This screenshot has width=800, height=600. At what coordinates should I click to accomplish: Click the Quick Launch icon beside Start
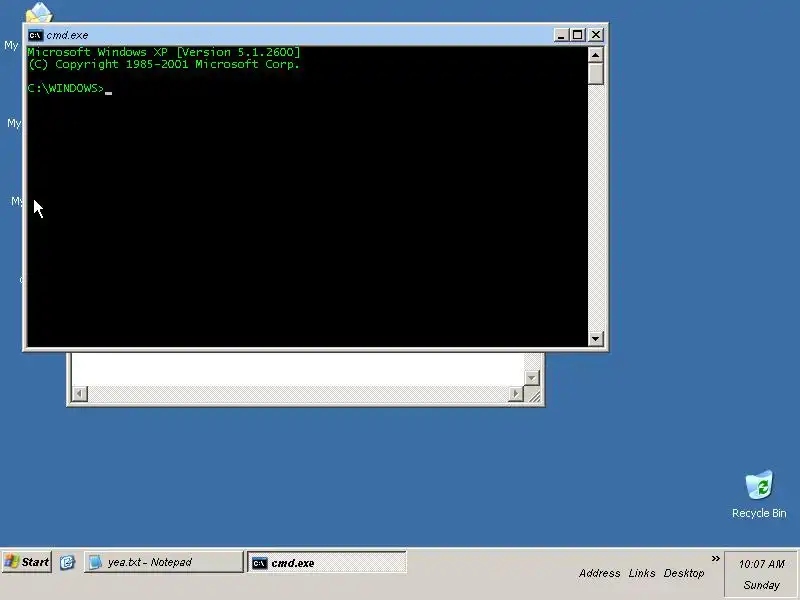[67, 562]
